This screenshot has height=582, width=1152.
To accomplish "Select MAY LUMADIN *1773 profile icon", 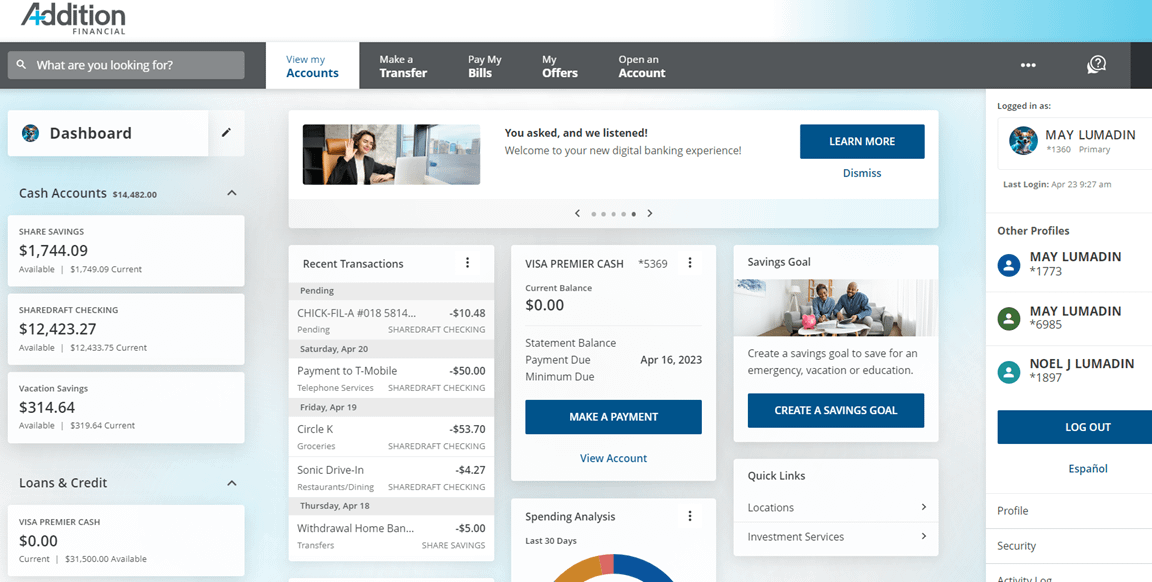I will (1009, 265).
